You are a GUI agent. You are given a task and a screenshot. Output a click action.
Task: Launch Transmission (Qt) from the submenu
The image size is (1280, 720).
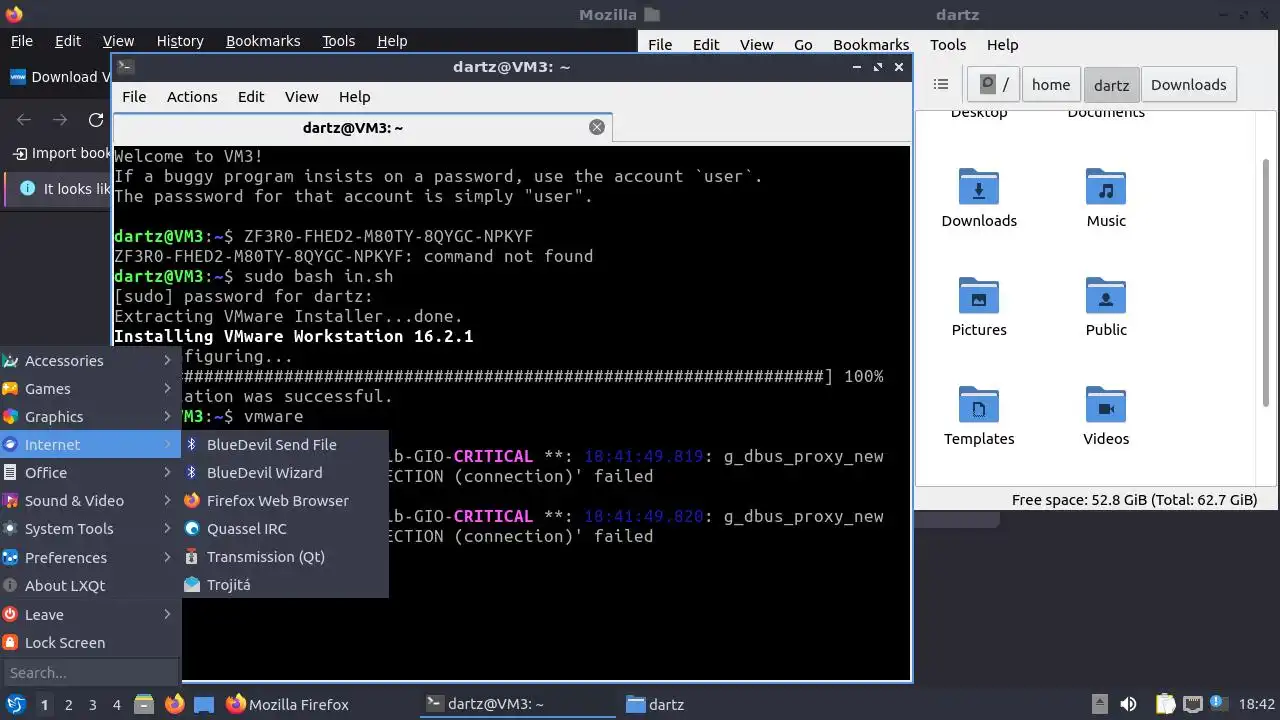point(285,557)
